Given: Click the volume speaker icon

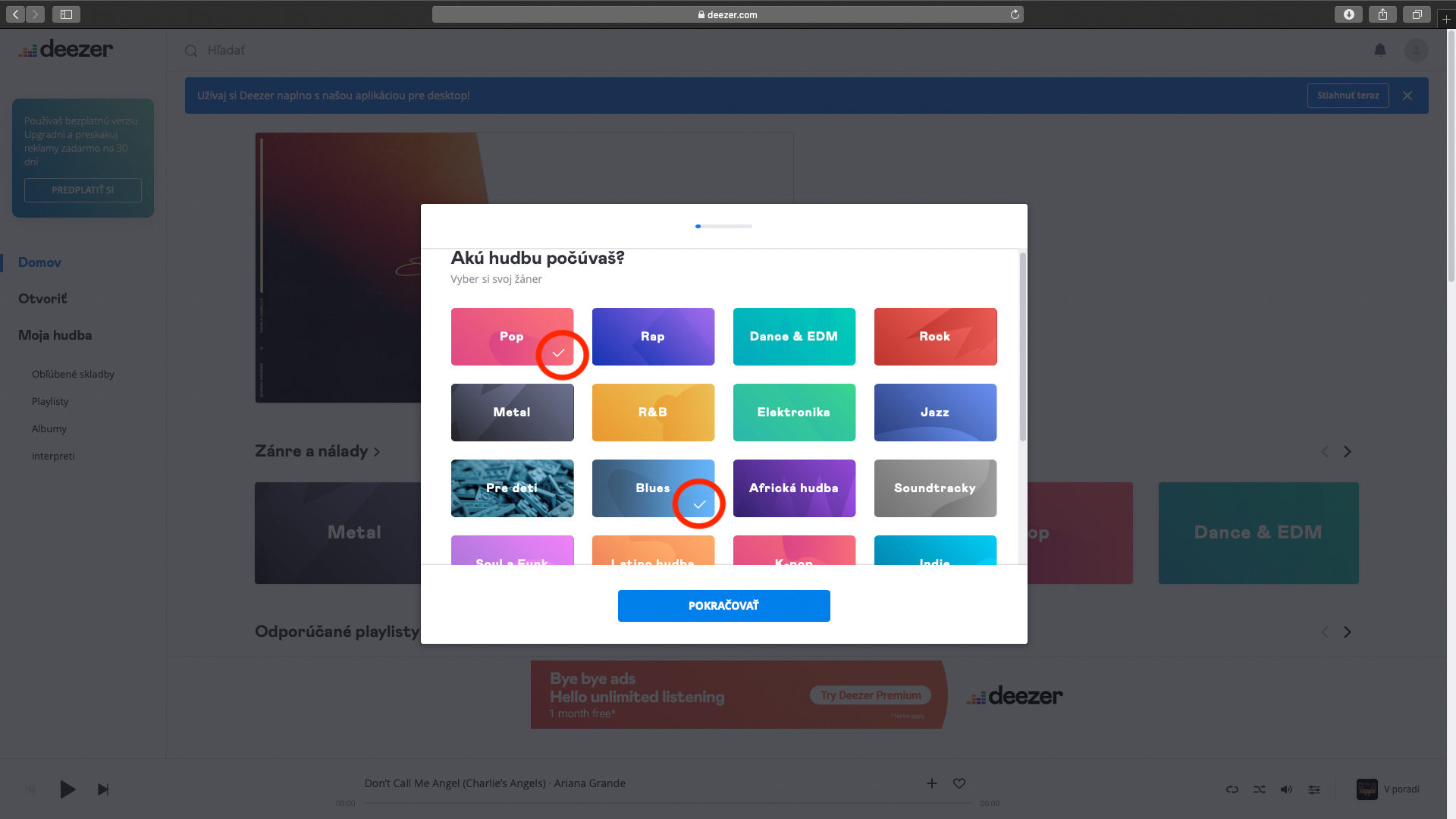Looking at the screenshot, I should coord(1286,789).
